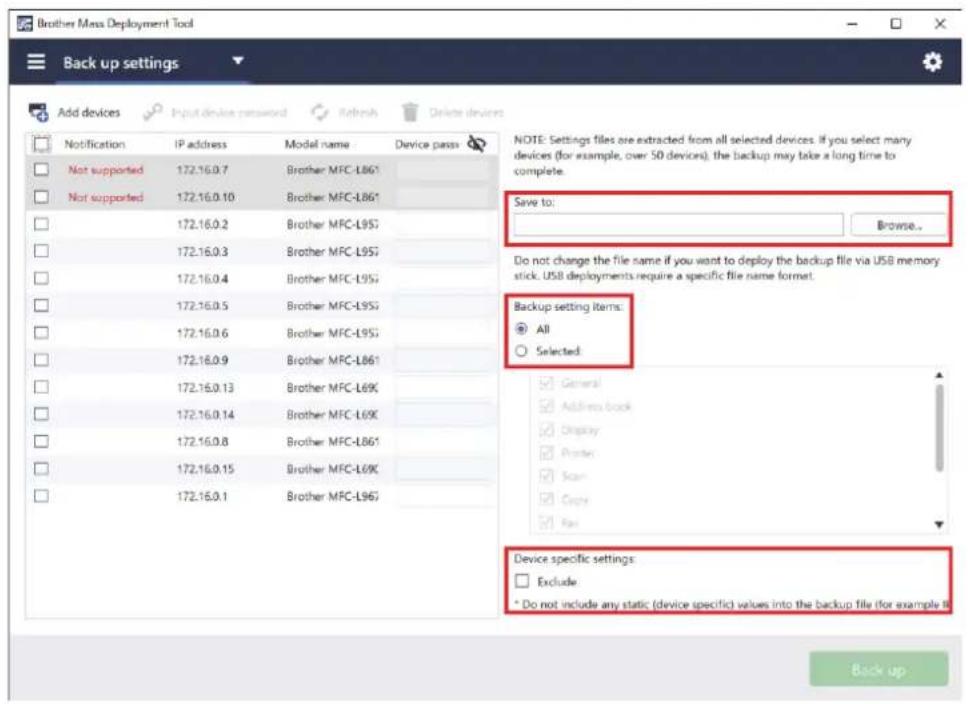Check the box for device 172.16.0.13
This screenshot has width=968, height=704.
41,387
